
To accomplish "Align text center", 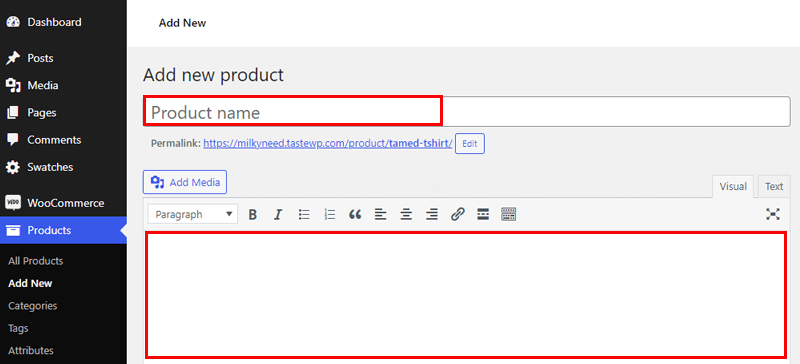I will point(406,215).
